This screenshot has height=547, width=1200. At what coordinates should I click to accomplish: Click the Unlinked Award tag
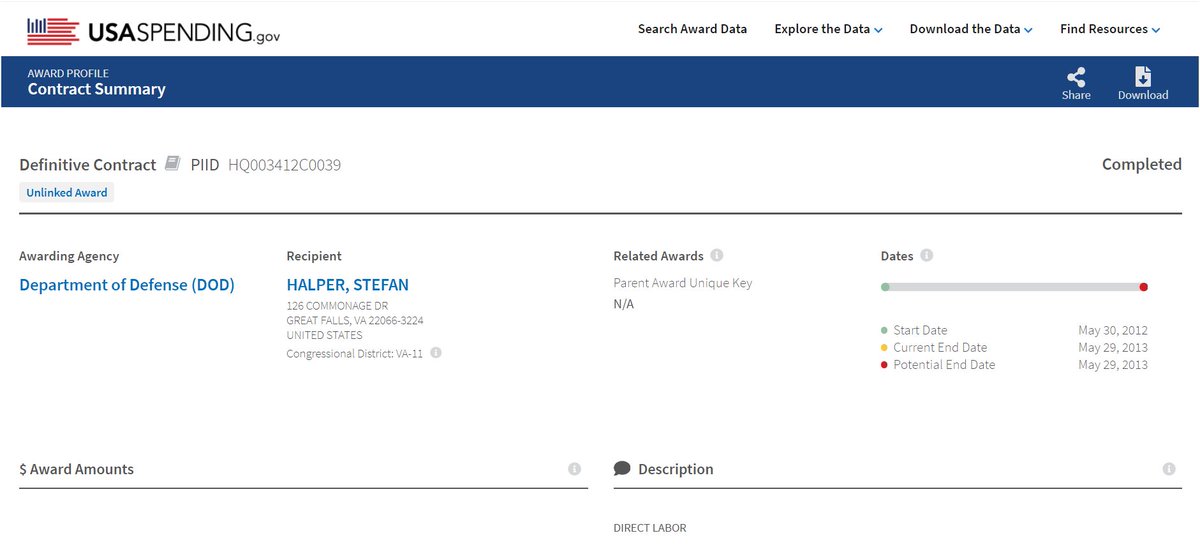pyautogui.click(x=67, y=192)
